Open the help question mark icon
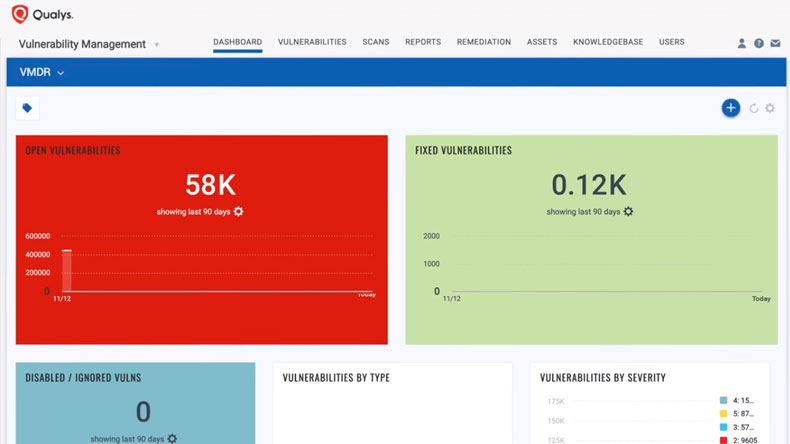The height and width of the screenshot is (444, 790). (x=758, y=44)
